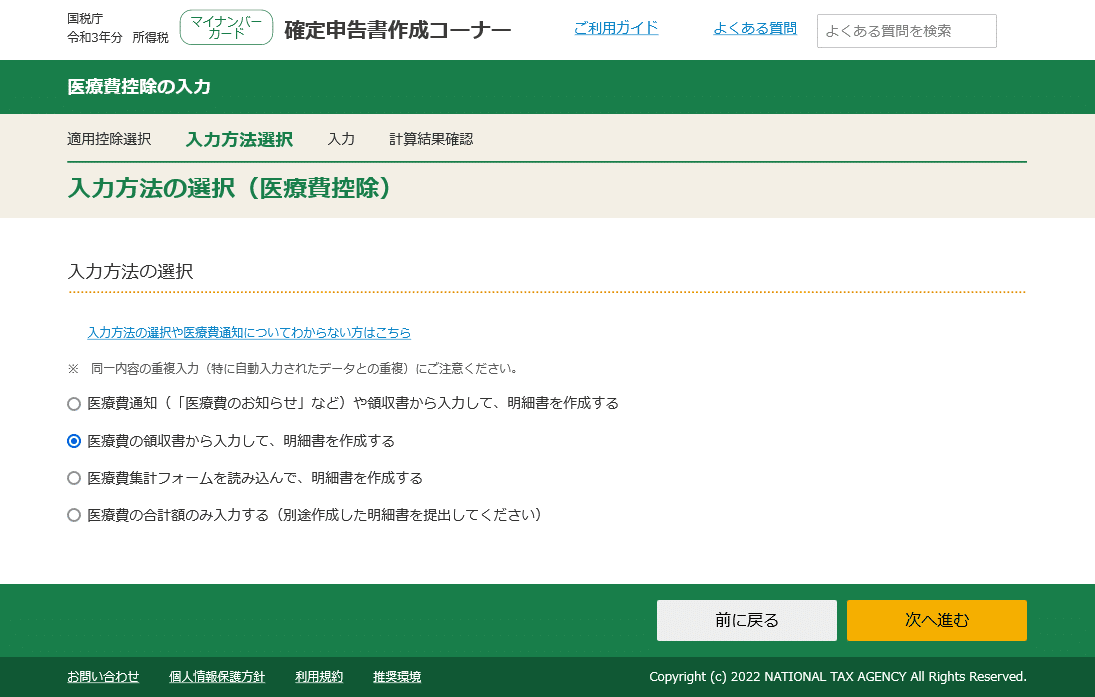This screenshot has height=697, width=1095.
Task: Open the ご利用ガイド link
Action: 616,28
